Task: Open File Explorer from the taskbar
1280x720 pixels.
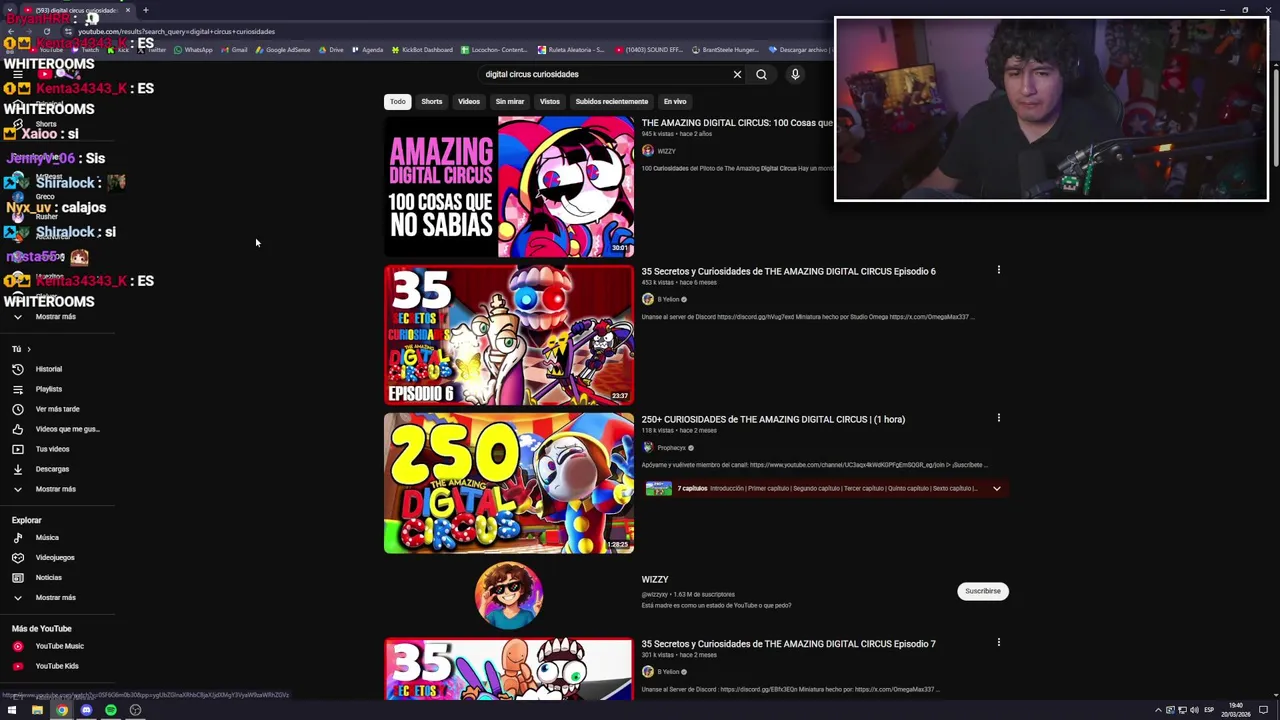Action: [x=37, y=710]
